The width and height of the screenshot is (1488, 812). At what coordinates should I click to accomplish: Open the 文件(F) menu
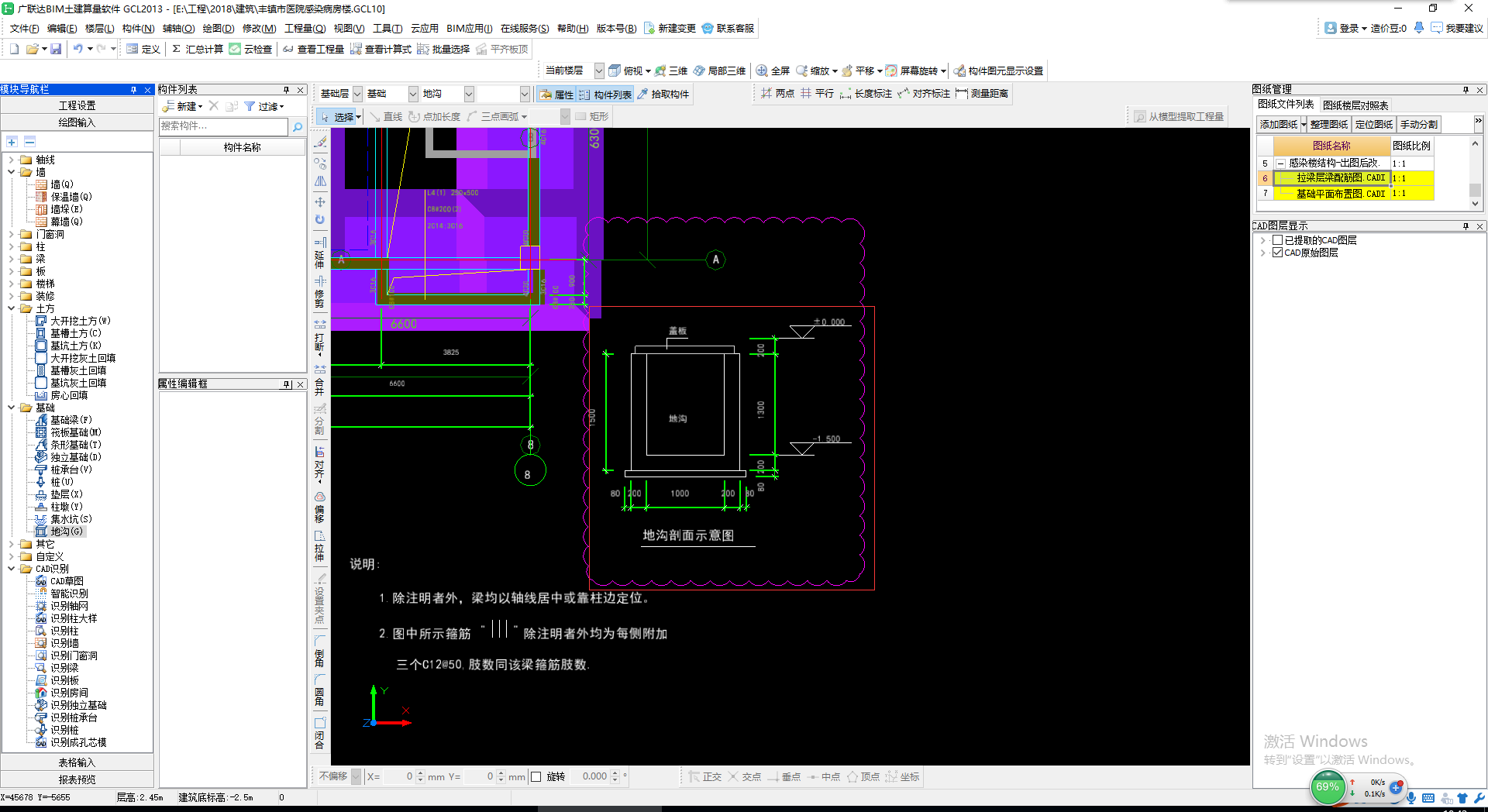pyautogui.click(x=24, y=28)
